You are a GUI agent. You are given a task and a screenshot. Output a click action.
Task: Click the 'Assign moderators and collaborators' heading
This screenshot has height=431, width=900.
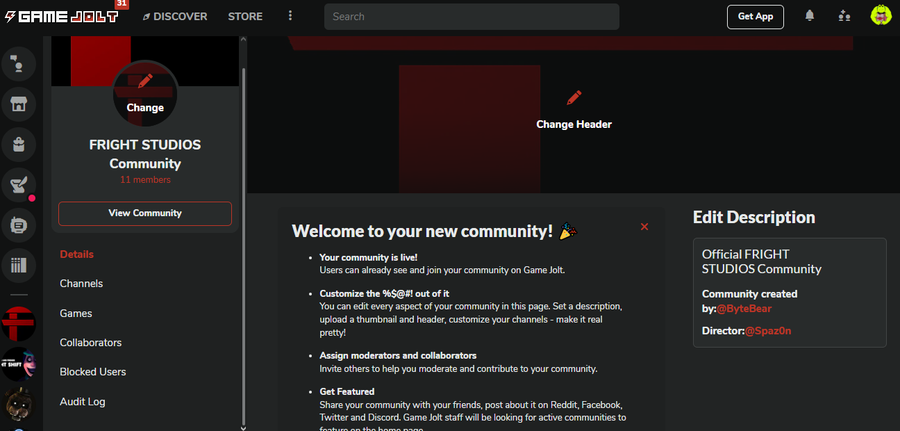398,356
